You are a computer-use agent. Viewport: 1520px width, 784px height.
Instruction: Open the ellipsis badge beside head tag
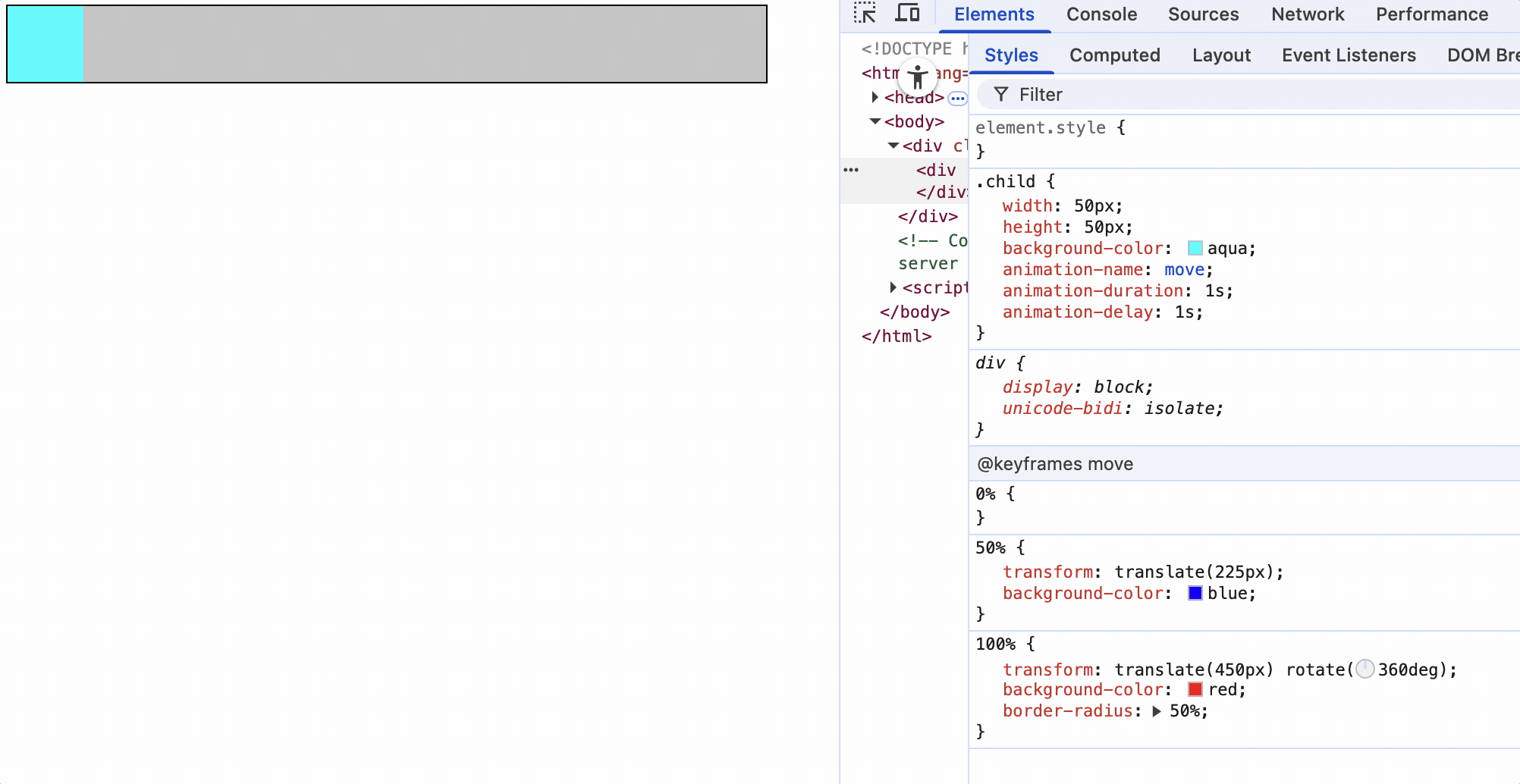tap(958, 98)
